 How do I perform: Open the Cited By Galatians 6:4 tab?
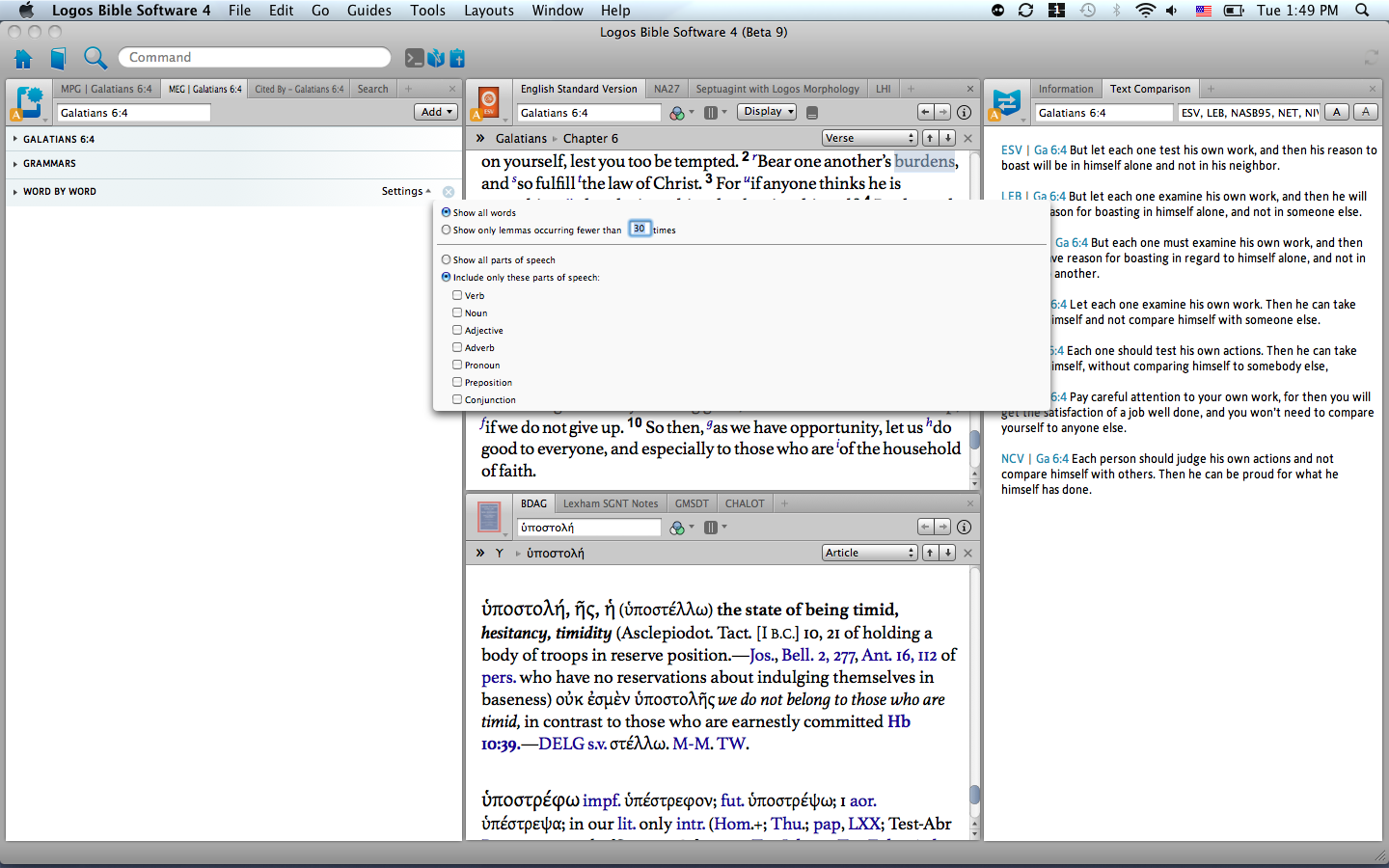pos(299,89)
